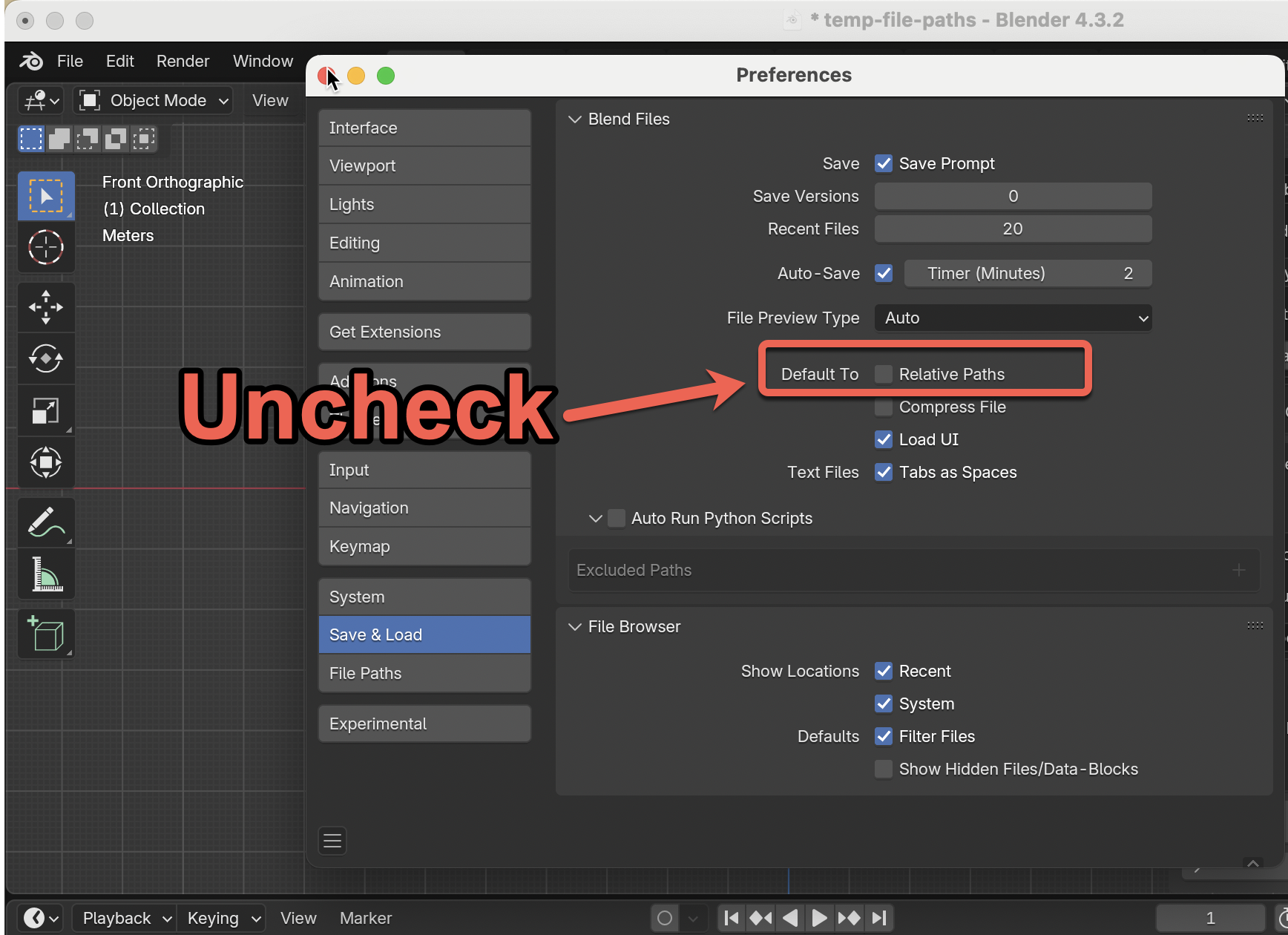
Task: Open the timeline Marker menu
Action: [366, 918]
